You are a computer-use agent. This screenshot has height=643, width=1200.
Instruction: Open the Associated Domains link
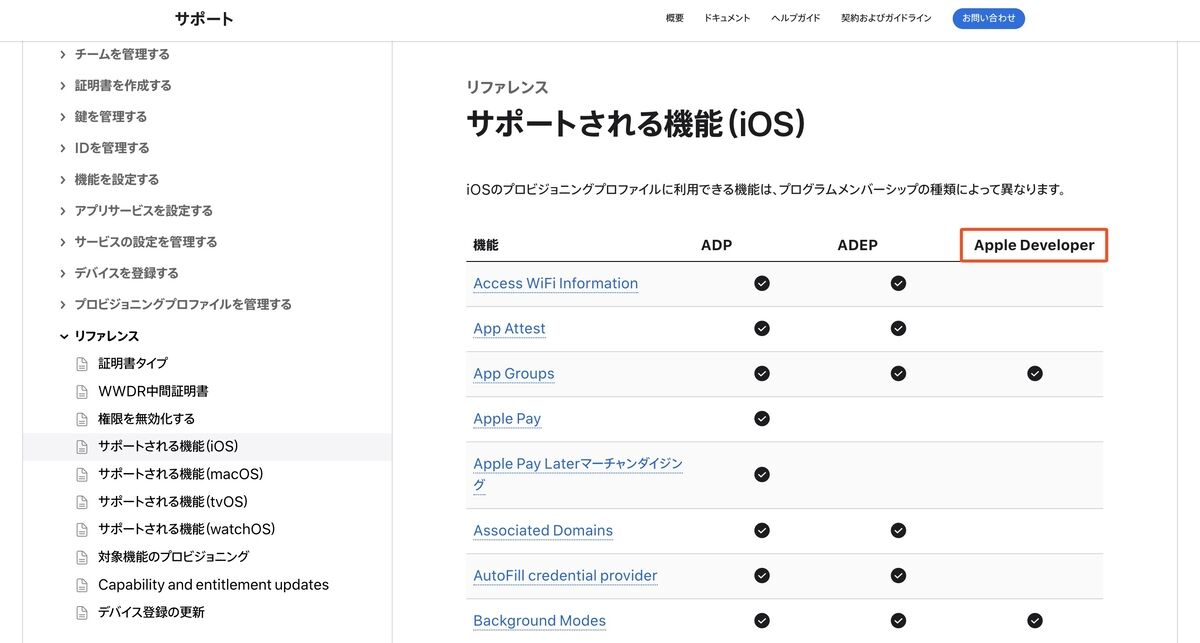[543, 530]
